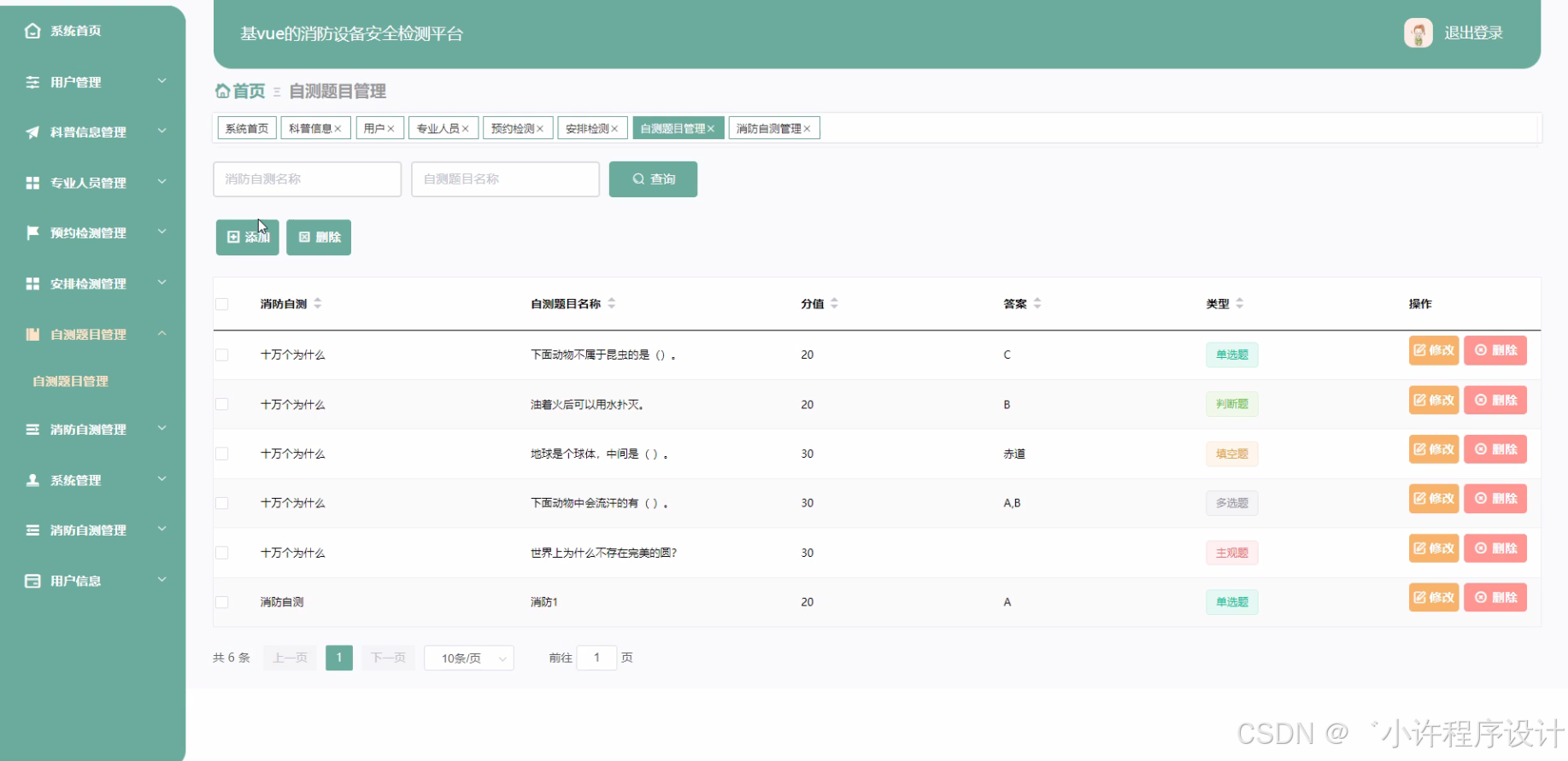The width and height of the screenshot is (1568, 761).
Task: Close the 科普信息 tab with its X
Action: (x=338, y=129)
